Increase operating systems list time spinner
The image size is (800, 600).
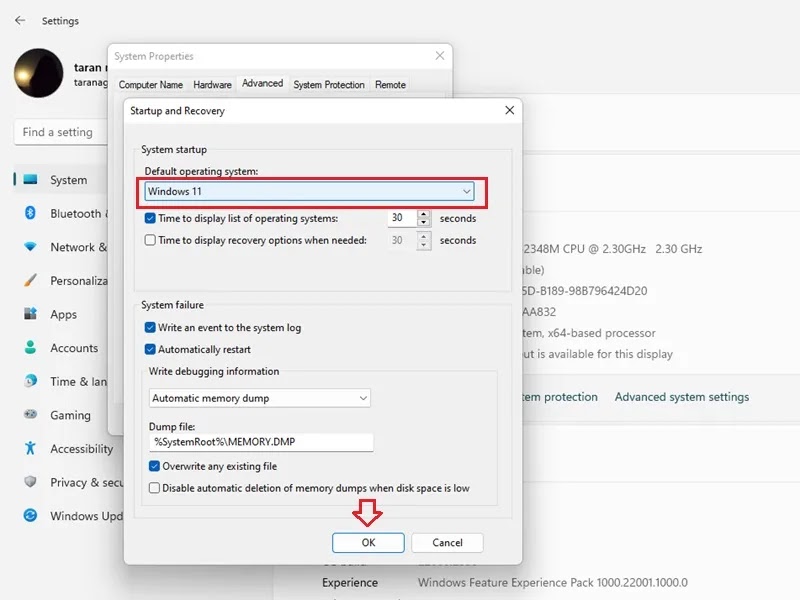[423, 214]
